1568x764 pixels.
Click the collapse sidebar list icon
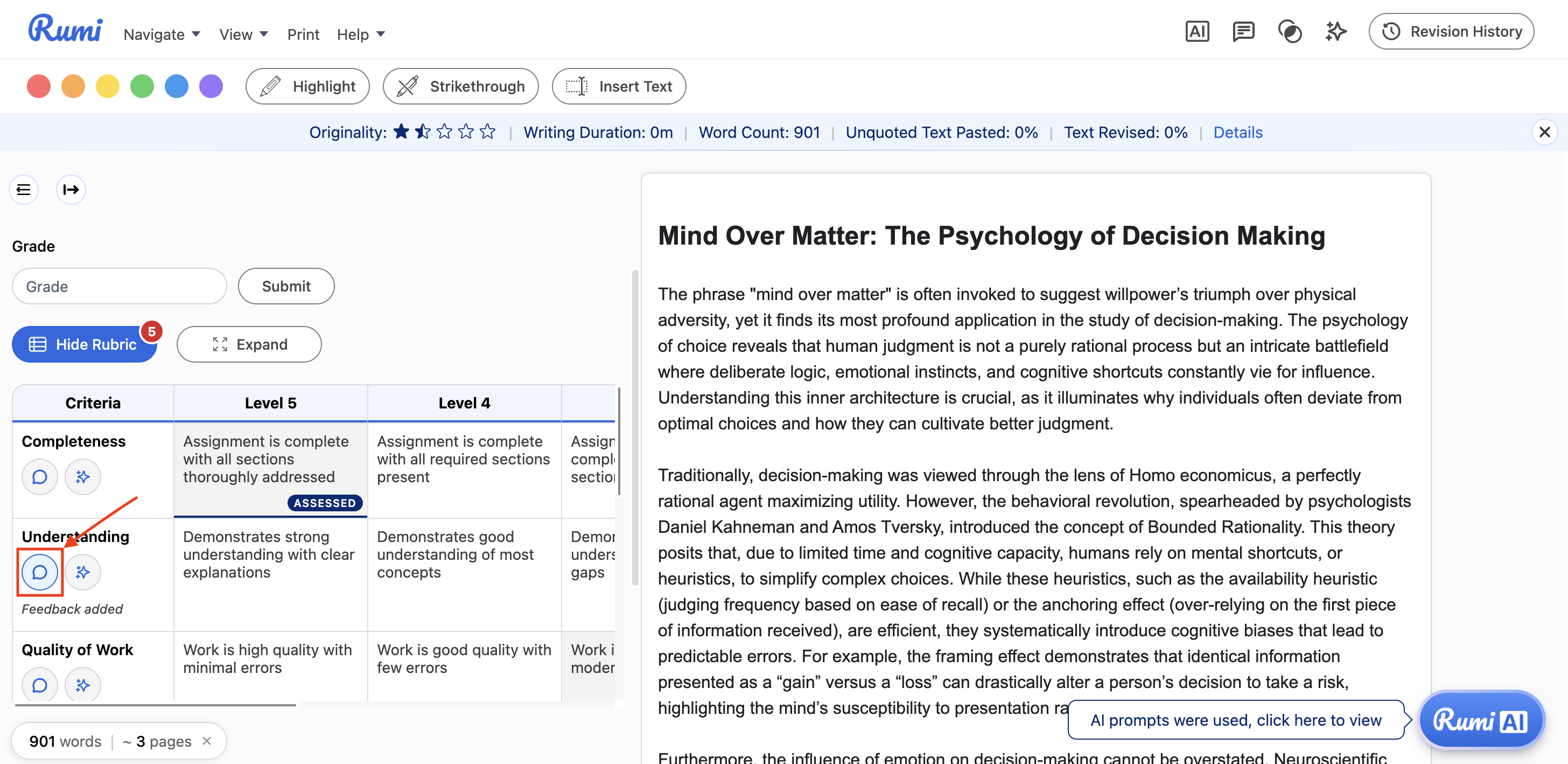[x=24, y=190]
